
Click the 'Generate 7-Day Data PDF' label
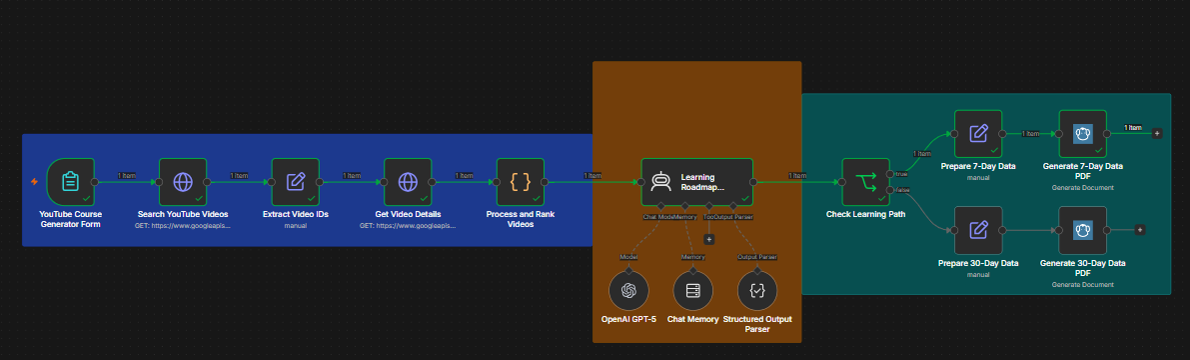(1082, 170)
